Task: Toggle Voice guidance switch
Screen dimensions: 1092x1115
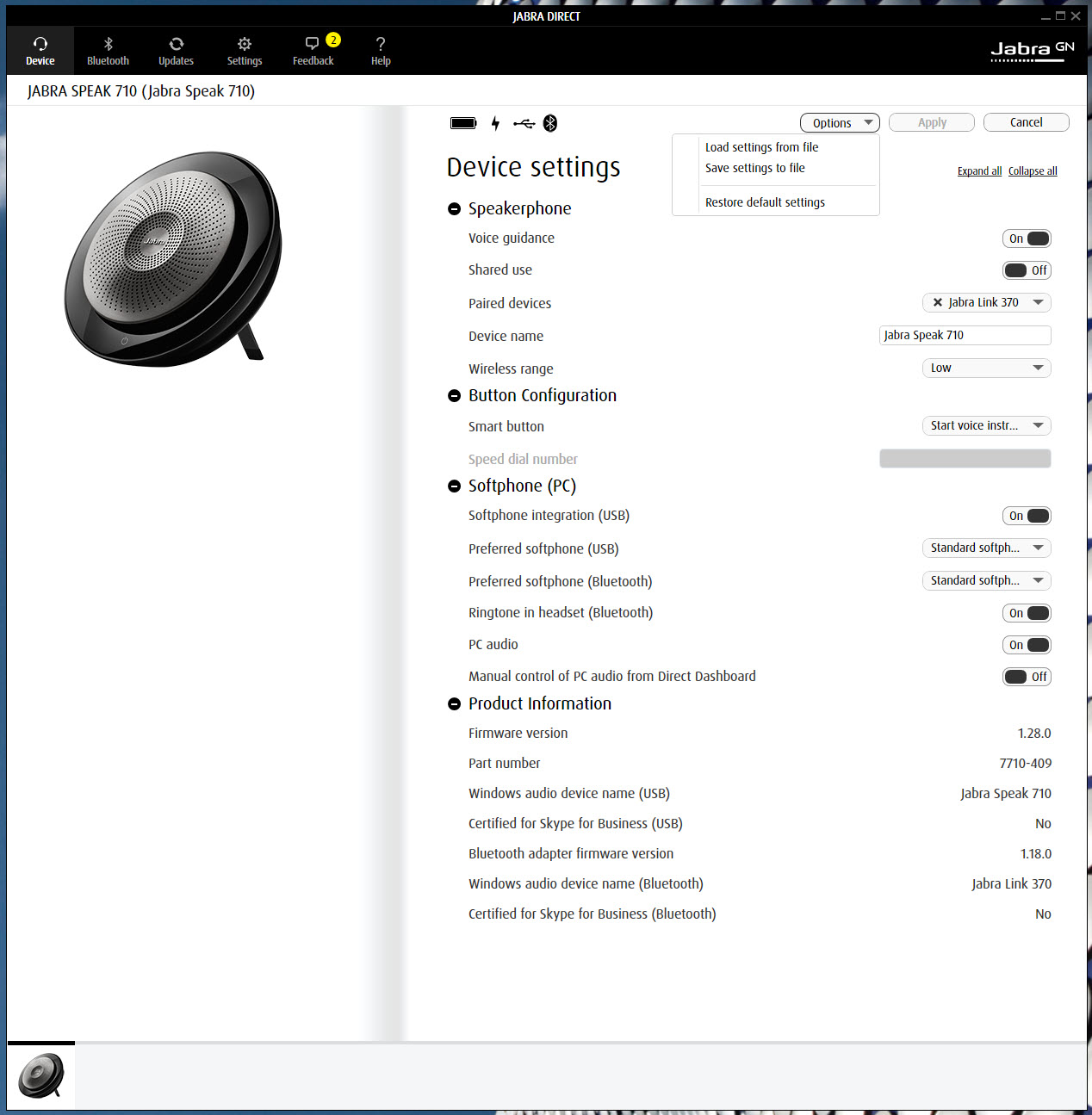Action: [x=1027, y=238]
